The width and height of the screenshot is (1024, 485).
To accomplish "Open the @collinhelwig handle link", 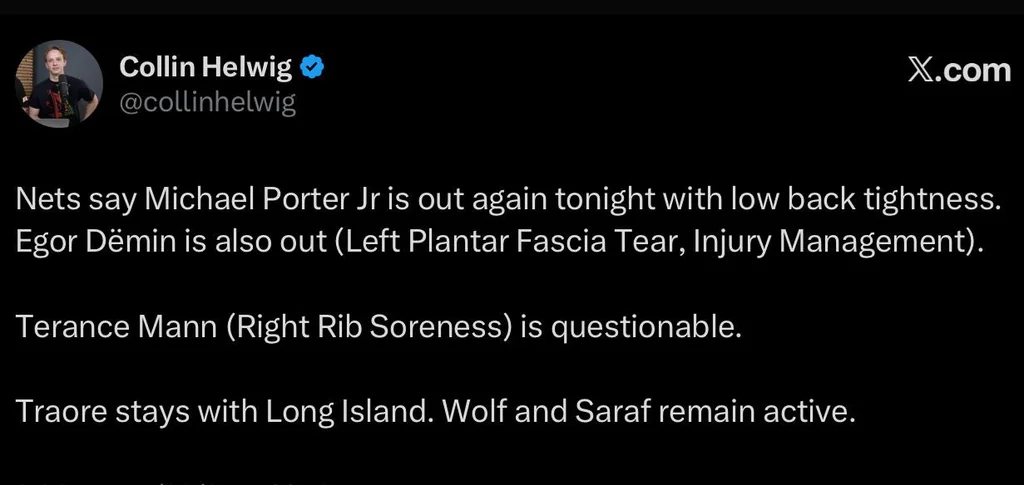I will pyautogui.click(x=208, y=102).
